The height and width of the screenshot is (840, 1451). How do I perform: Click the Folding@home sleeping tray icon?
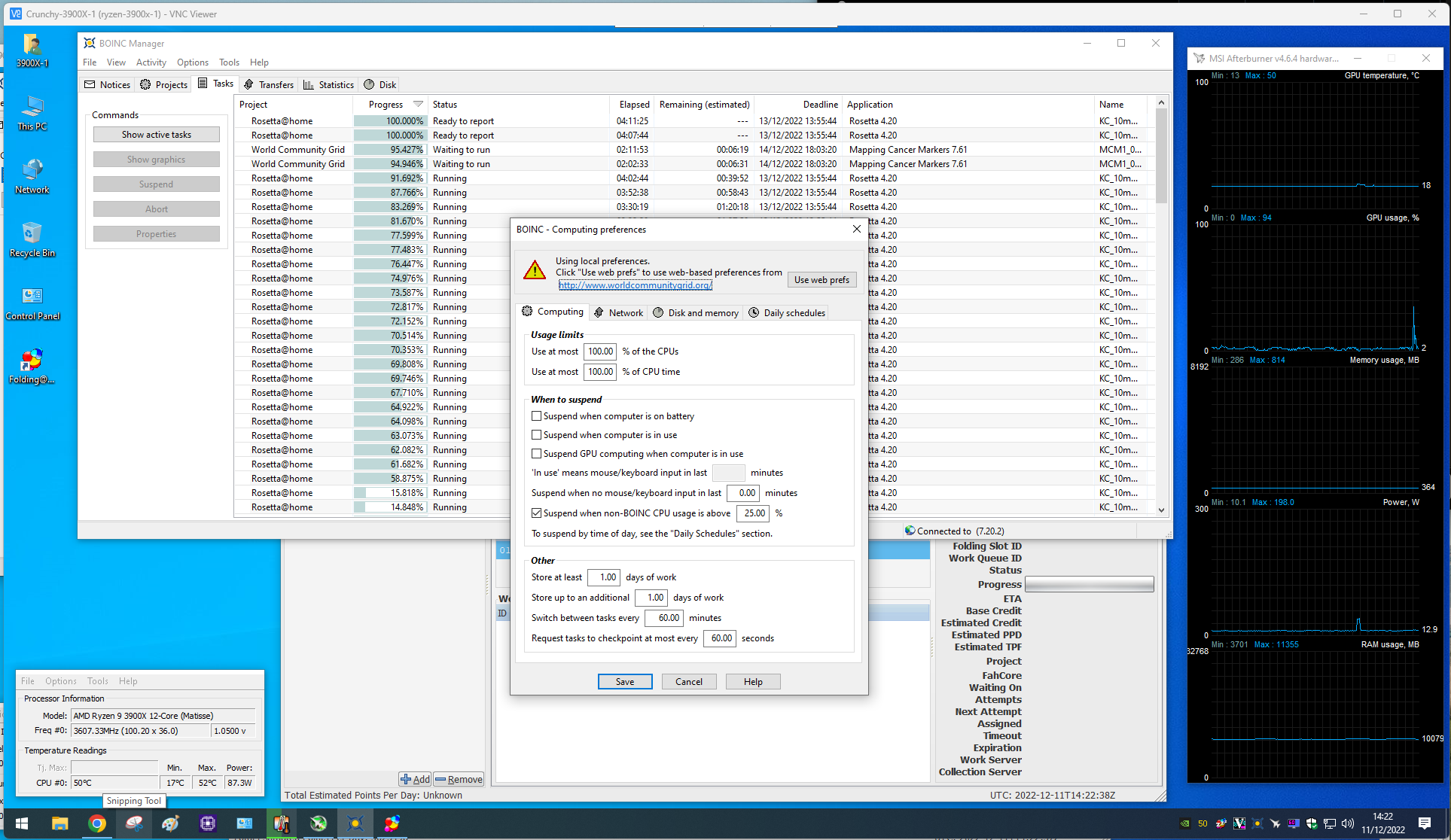pos(1221,823)
